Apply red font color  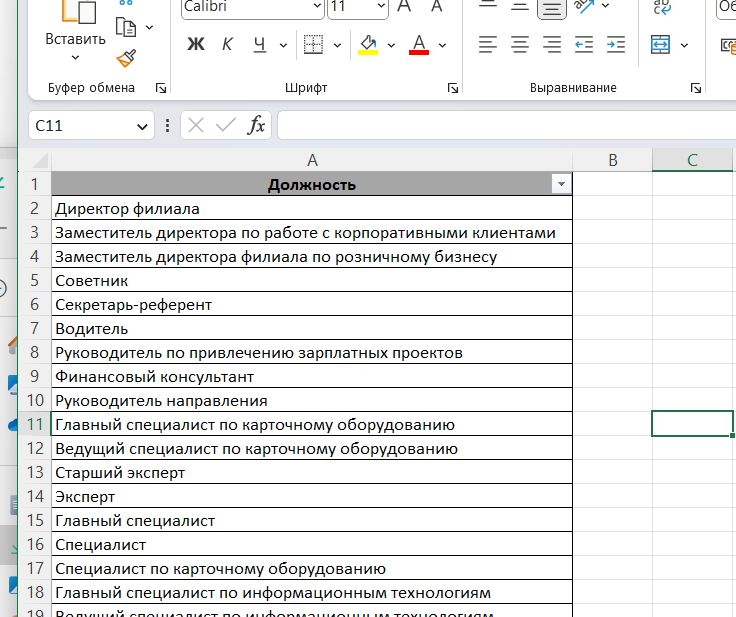[419, 45]
